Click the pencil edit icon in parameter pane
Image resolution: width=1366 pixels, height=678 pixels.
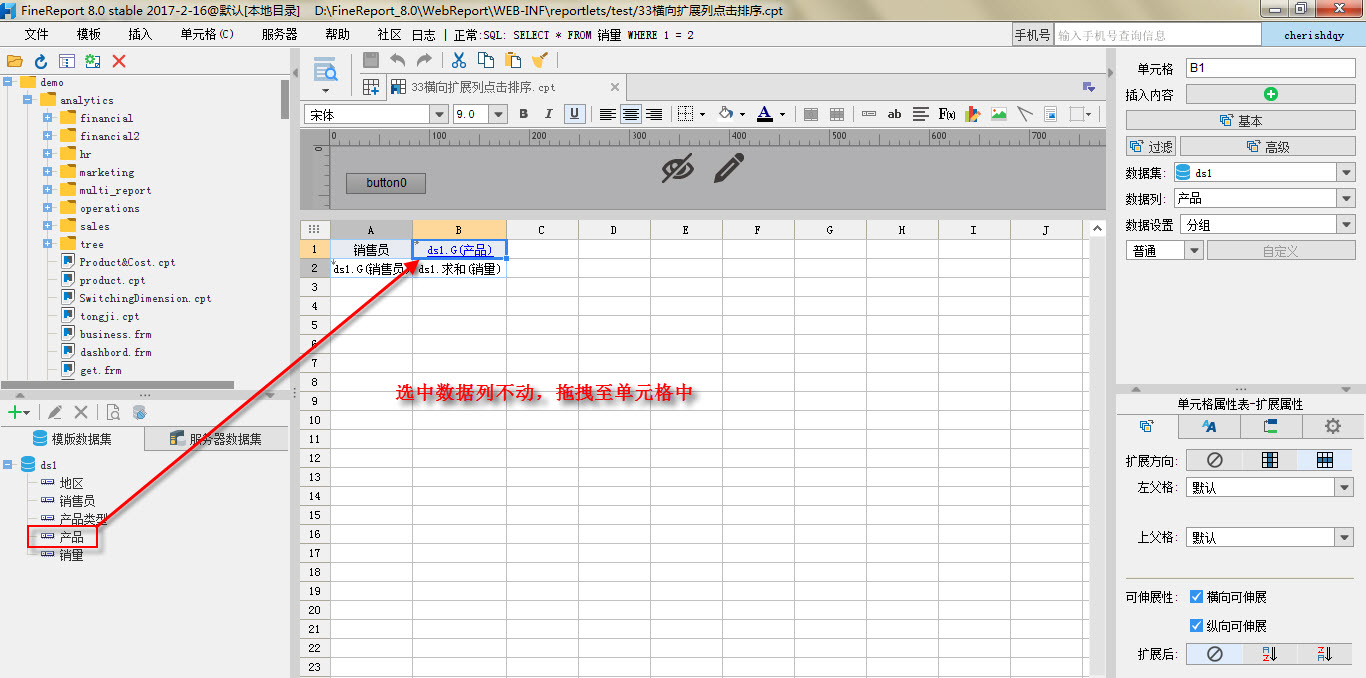(729, 168)
